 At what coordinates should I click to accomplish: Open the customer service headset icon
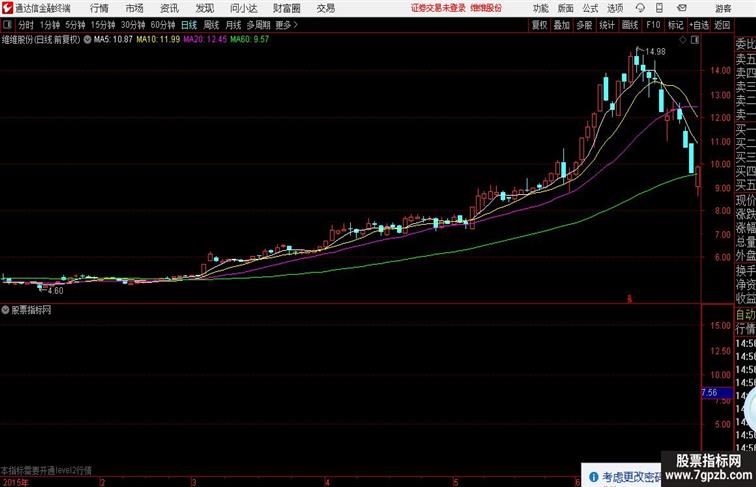click(x=640, y=8)
